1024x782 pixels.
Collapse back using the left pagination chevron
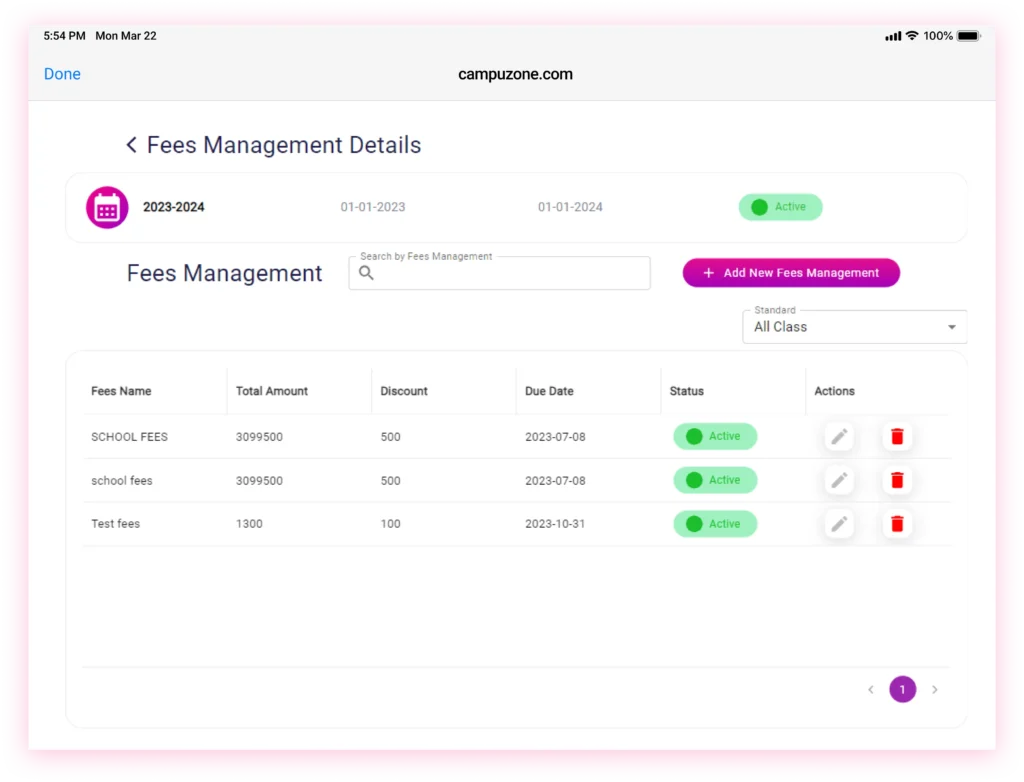point(870,689)
